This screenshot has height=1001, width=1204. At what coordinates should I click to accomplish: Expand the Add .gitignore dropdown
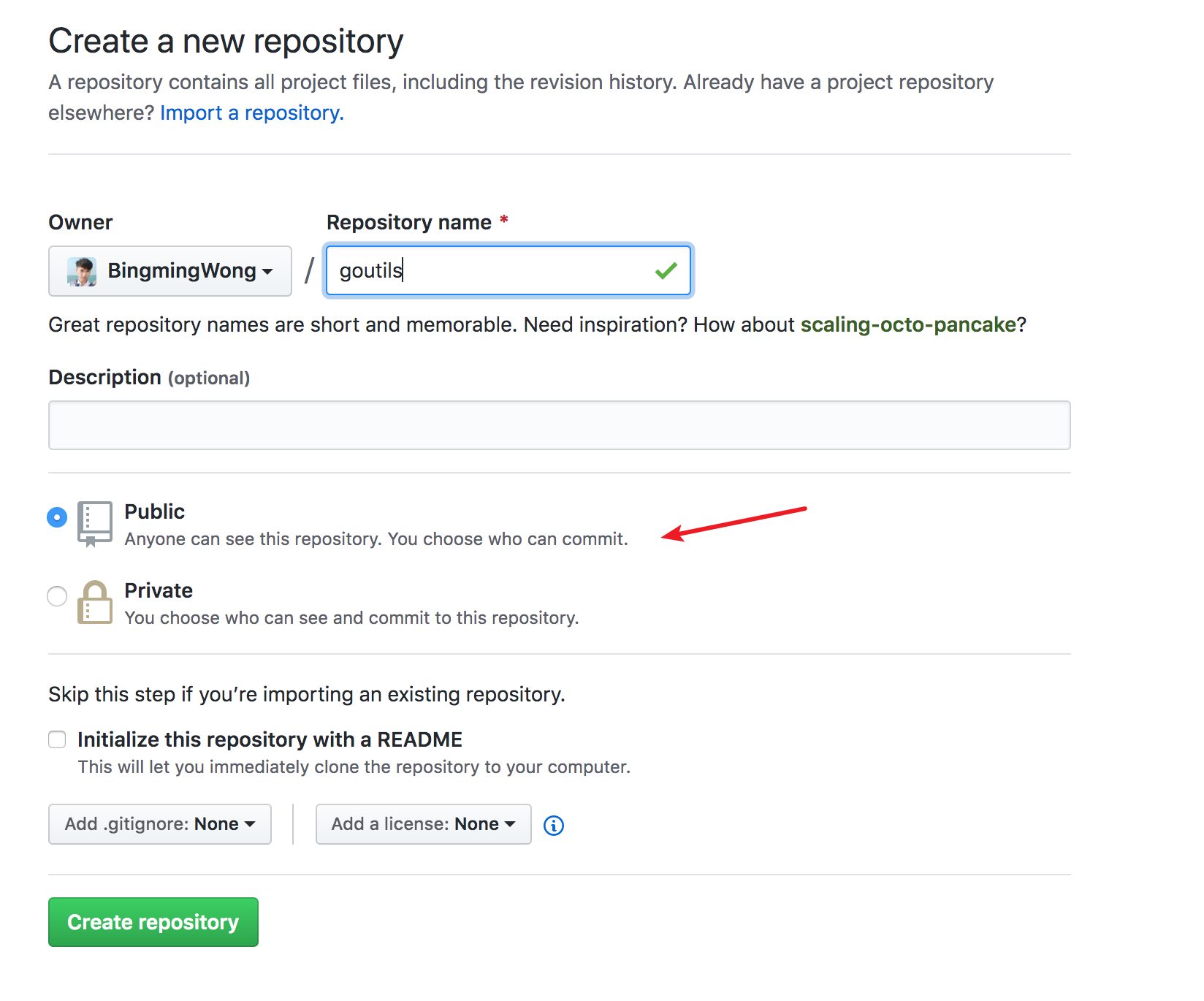point(160,824)
